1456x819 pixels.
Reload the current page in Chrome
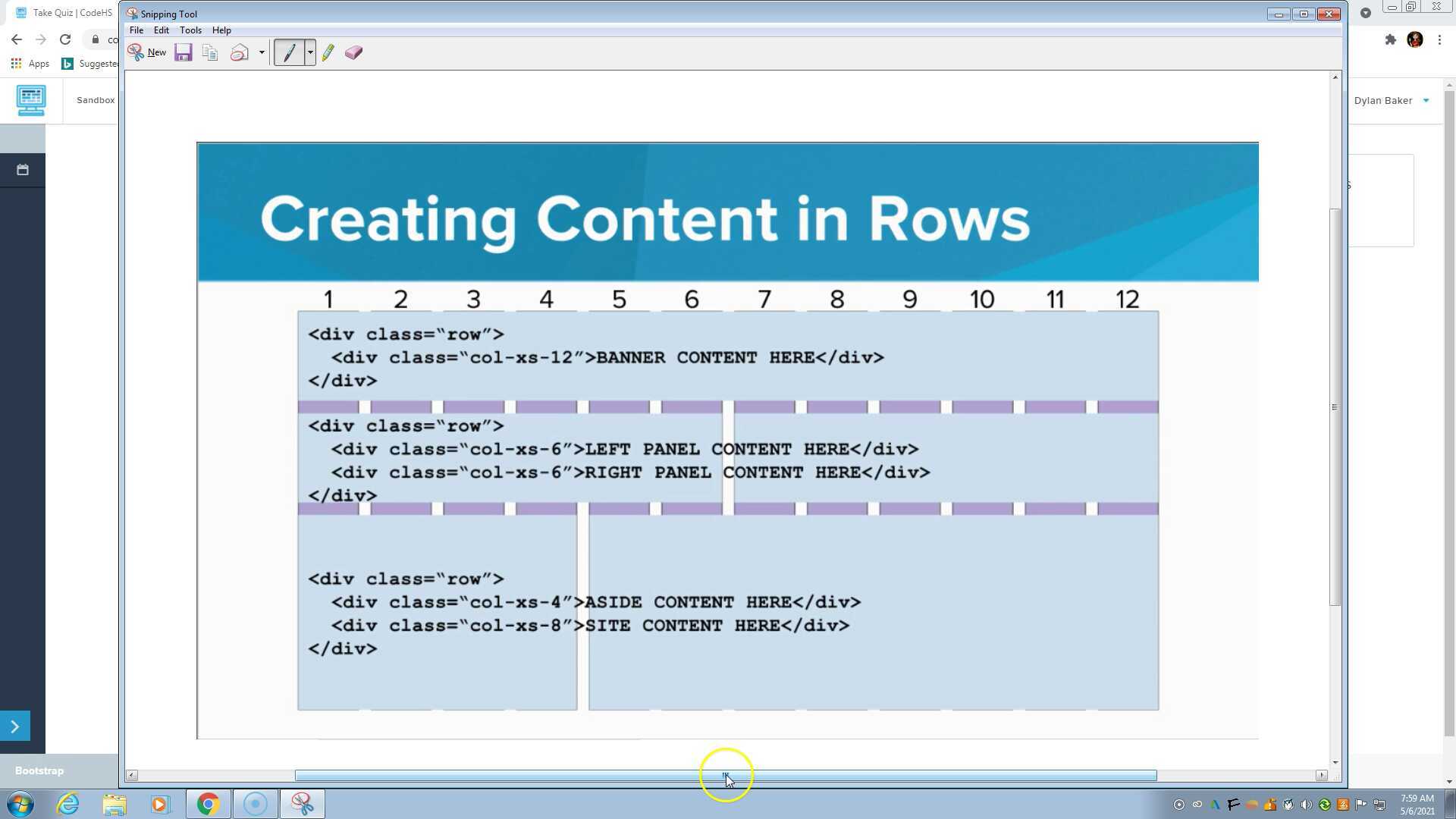pos(65,39)
